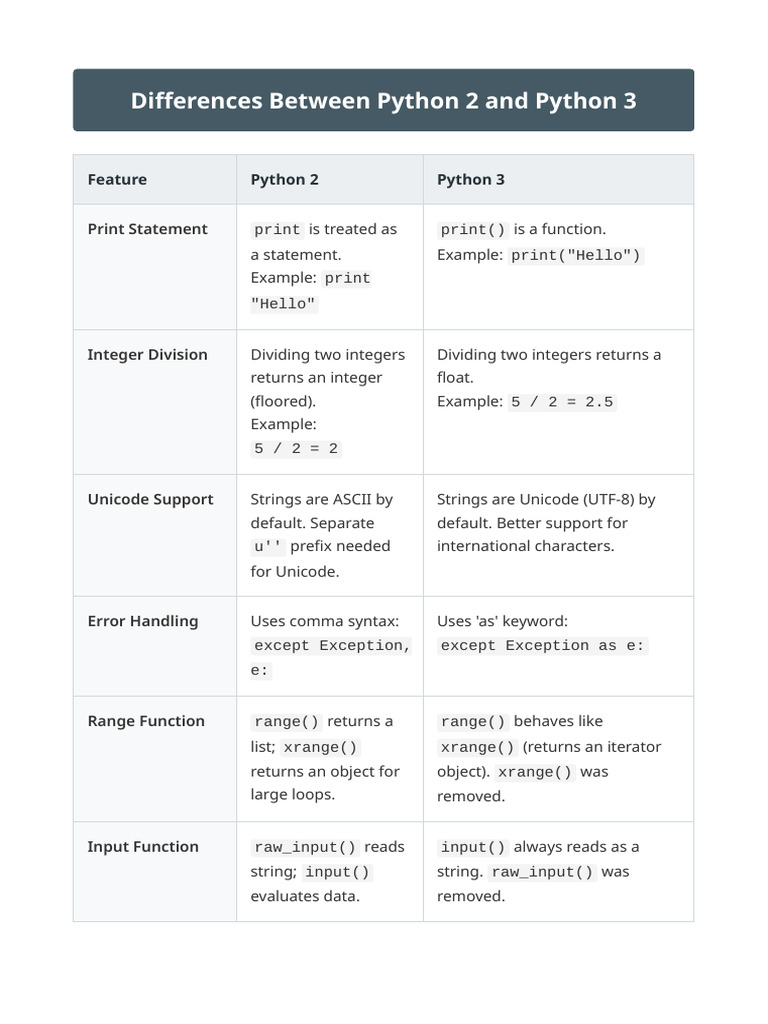Select the Feature column header
The width and height of the screenshot is (768, 1024).
pos(117,180)
